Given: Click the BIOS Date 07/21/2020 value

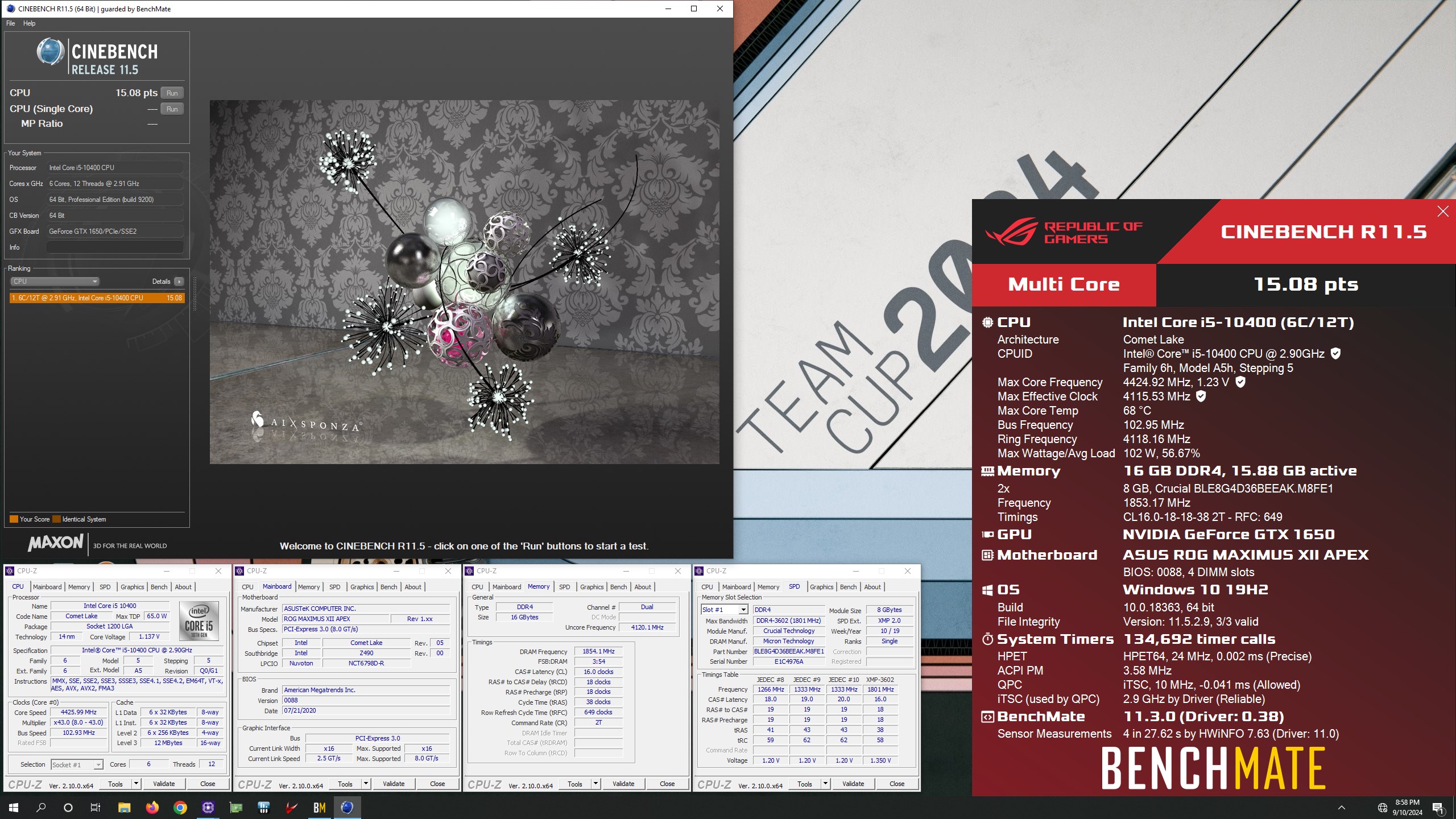Looking at the screenshot, I should 366,711.
